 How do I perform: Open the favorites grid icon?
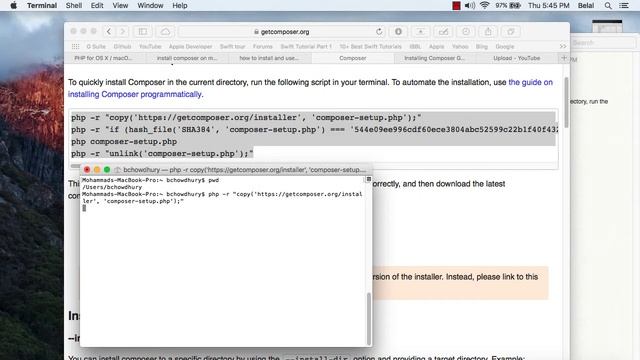pyautogui.click(x=76, y=47)
